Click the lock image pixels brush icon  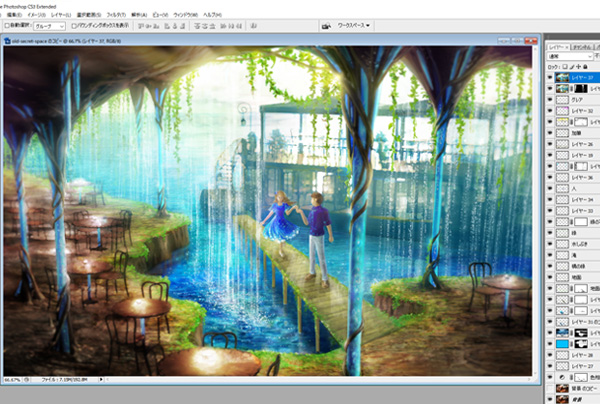point(572,67)
